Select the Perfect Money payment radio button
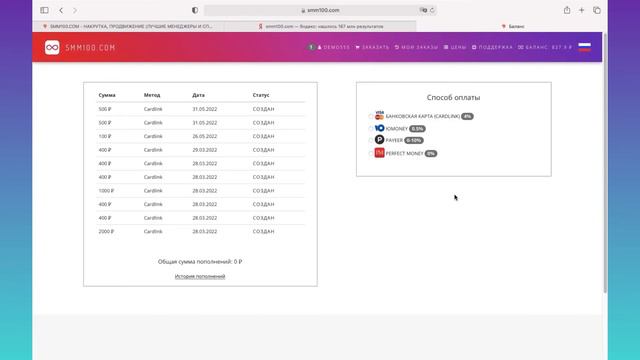This screenshot has width=640, height=360. 371,153
